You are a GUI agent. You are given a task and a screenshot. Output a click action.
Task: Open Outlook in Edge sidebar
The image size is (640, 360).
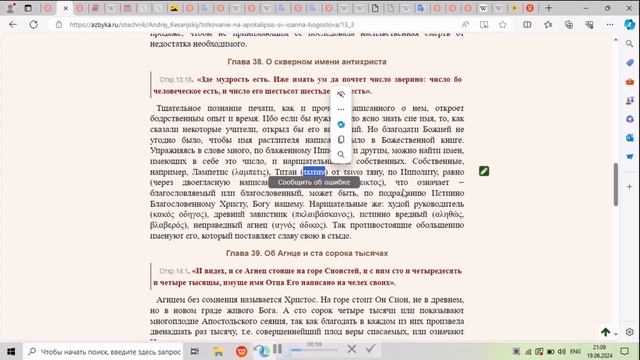click(x=629, y=138)
